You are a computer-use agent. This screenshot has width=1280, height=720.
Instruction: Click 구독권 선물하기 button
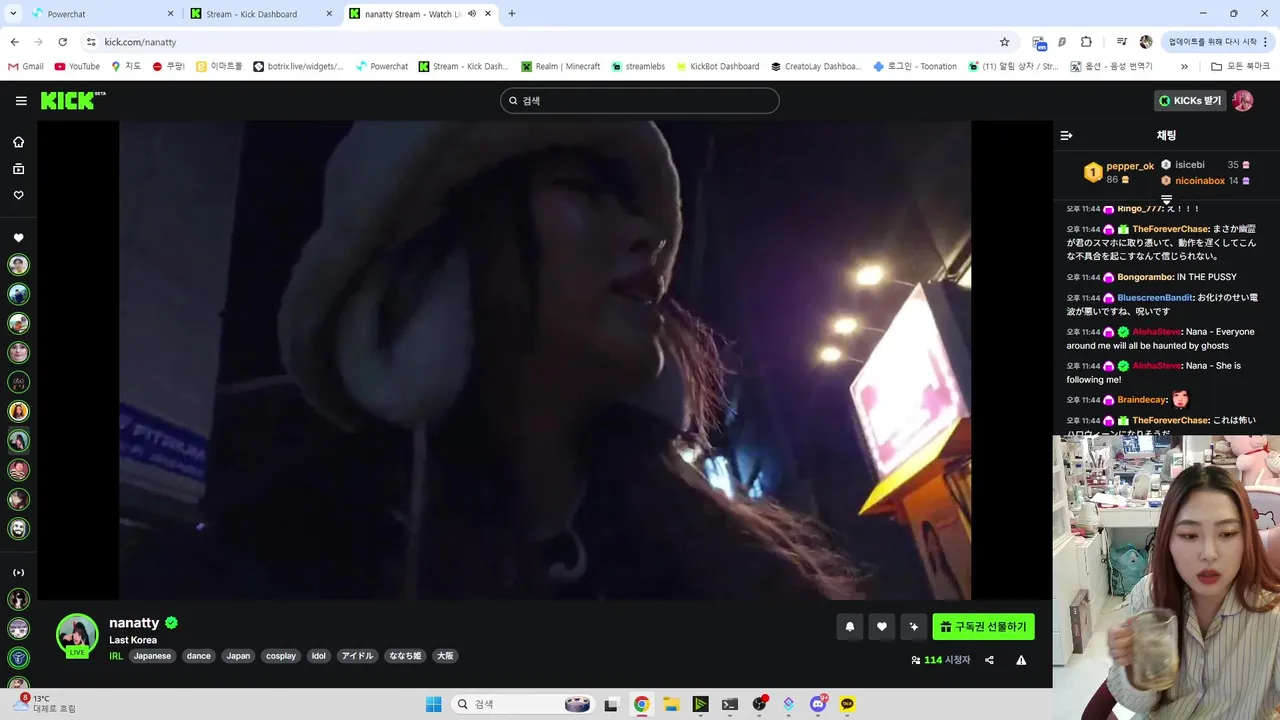point(983,627)
